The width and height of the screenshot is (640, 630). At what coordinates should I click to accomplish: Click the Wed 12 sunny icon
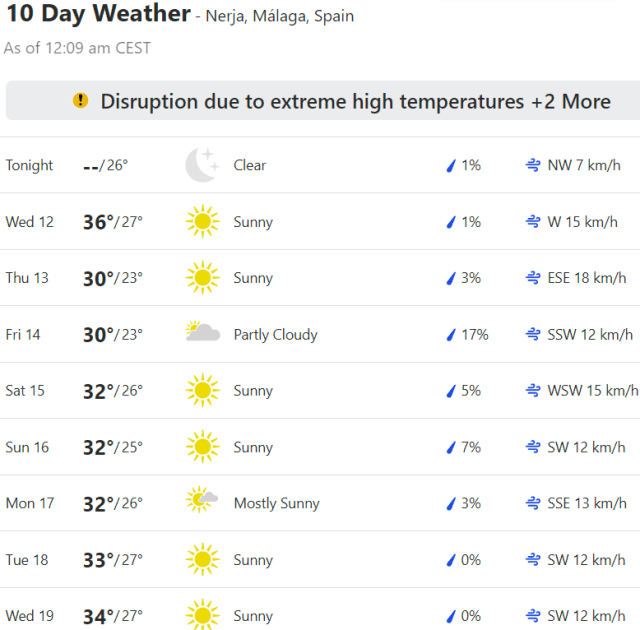click(x=202, y=222)
